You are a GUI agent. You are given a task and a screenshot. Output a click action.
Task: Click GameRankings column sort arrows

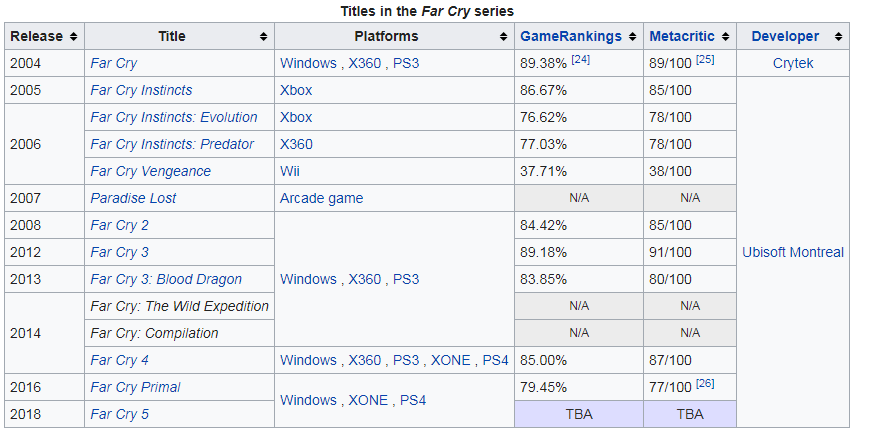click(632, 37)
